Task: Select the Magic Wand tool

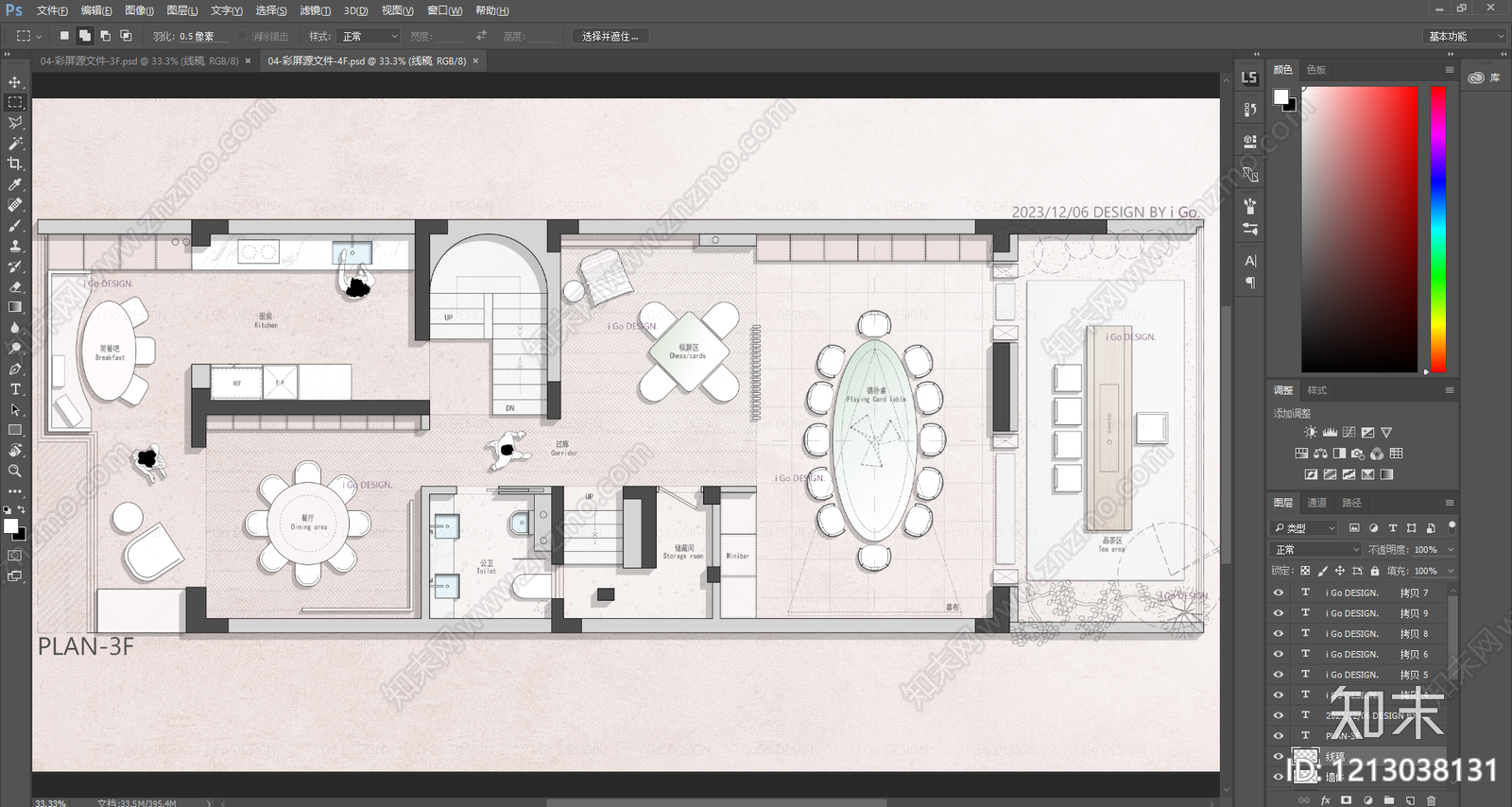Action: click(15, 144)
